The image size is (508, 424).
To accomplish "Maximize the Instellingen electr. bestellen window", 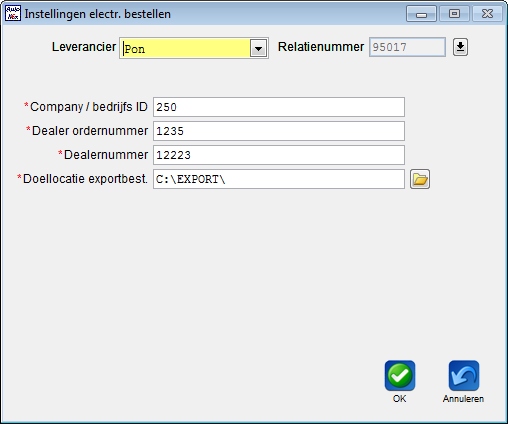I will coord(454,14).
